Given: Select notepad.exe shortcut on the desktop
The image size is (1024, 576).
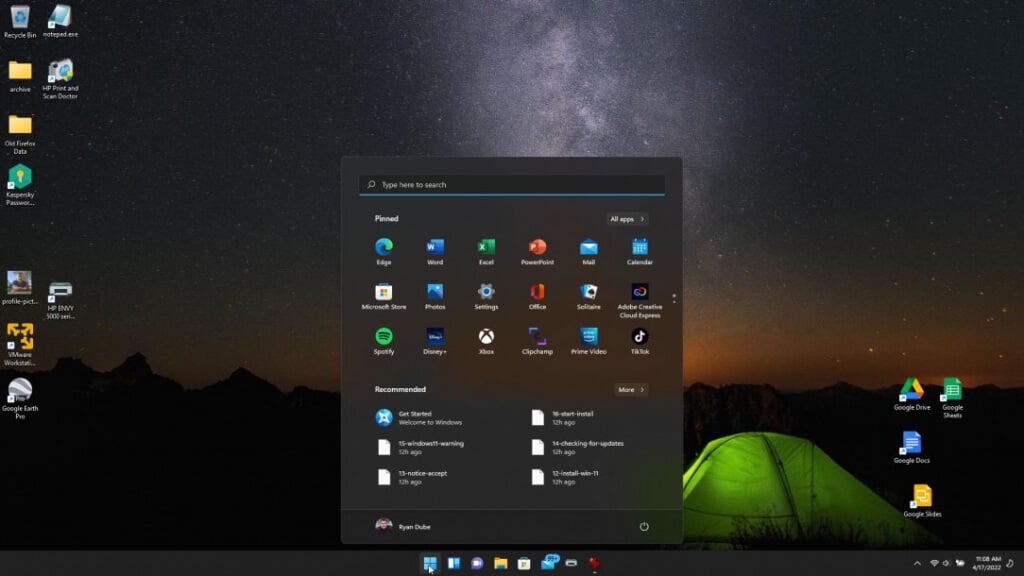Looking at the screenshot, I should point(60,22).
